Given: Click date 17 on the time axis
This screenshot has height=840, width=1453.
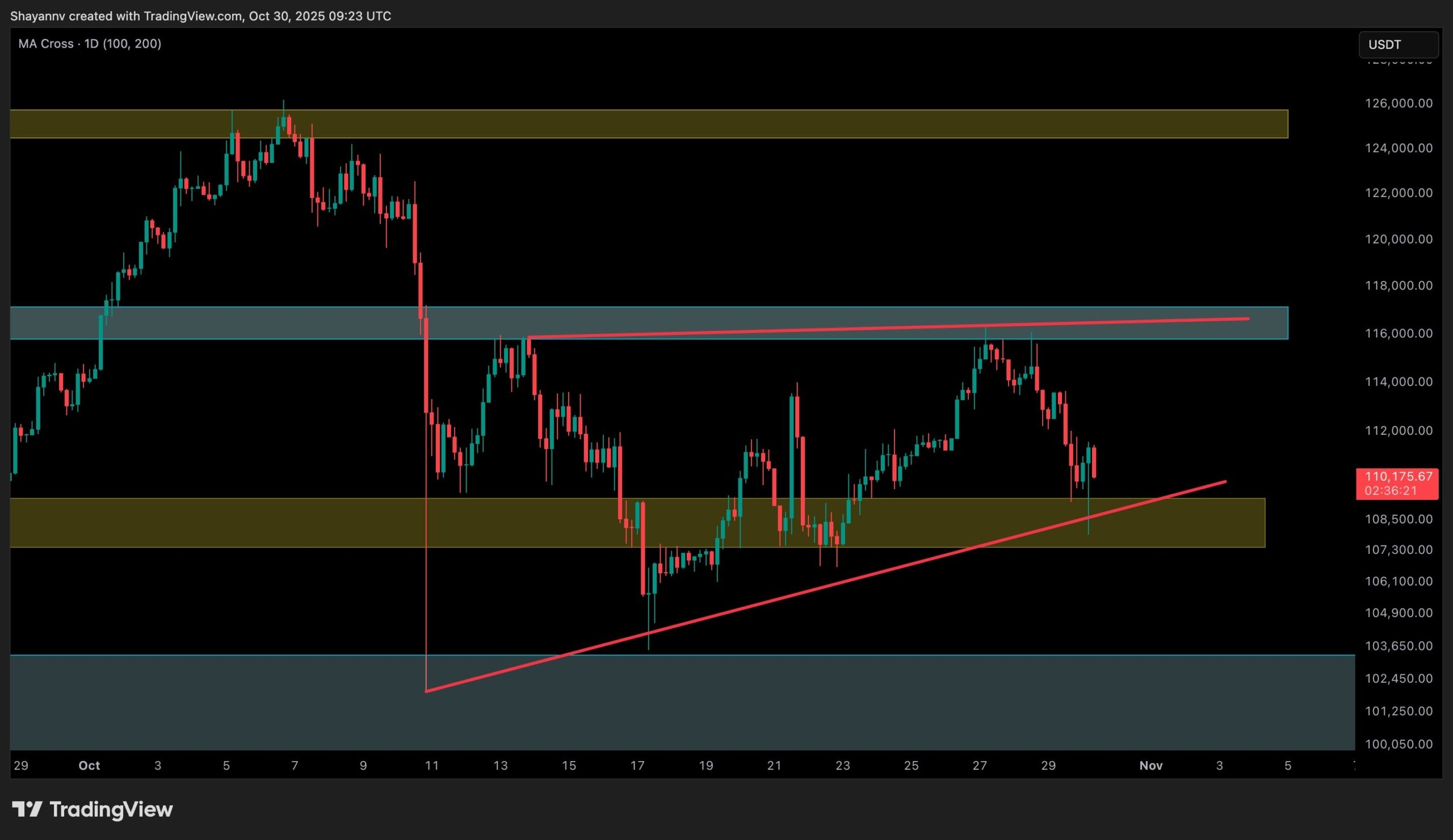Looking at the screenshot, I should coord(637,766).
